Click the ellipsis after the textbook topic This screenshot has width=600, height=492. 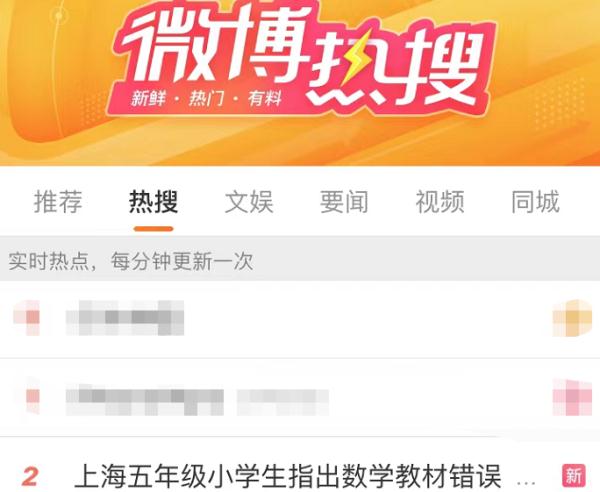pos(526,482)
